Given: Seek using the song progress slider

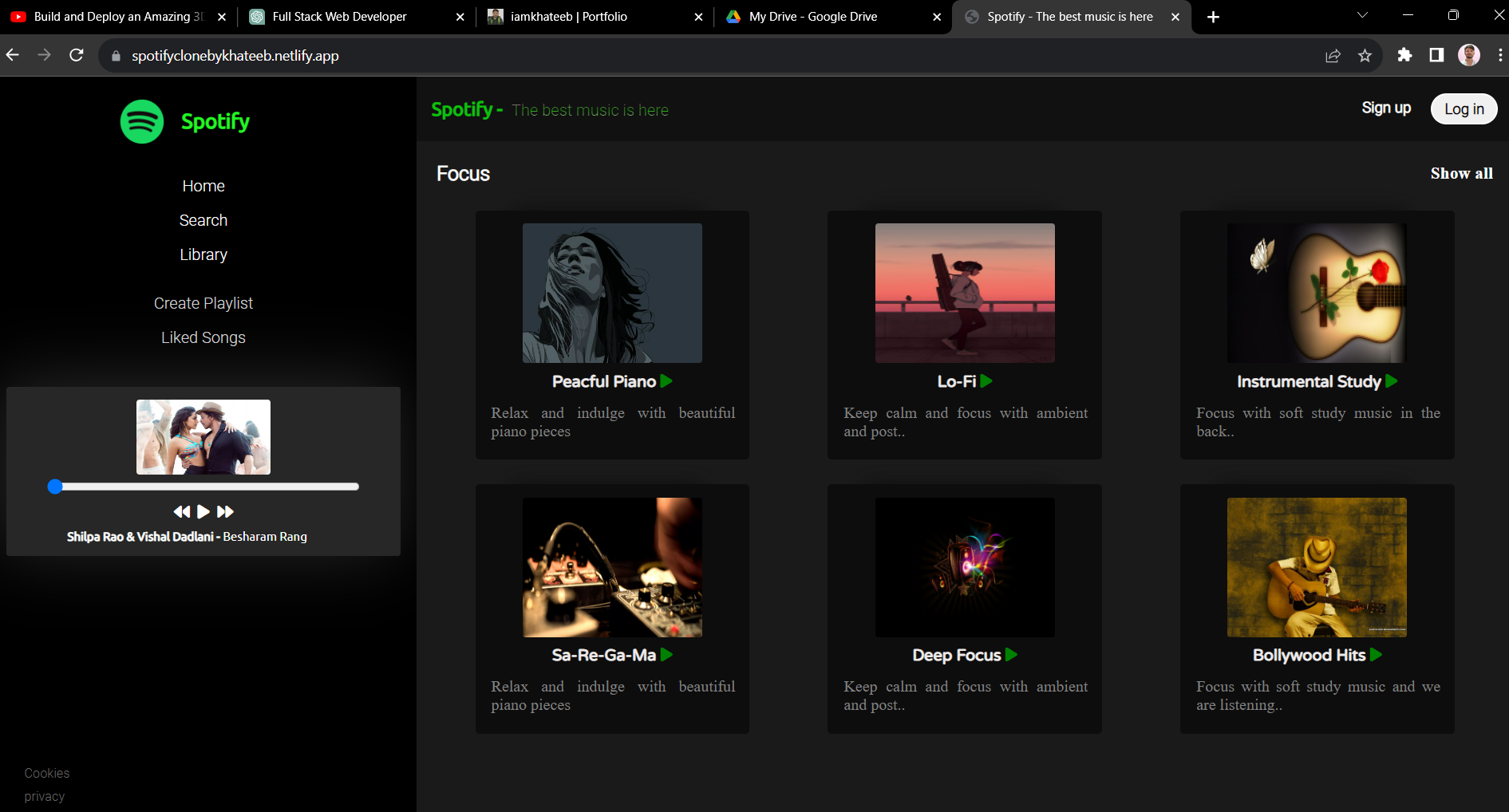Looking at the screenshot, I should coord(203,487).
